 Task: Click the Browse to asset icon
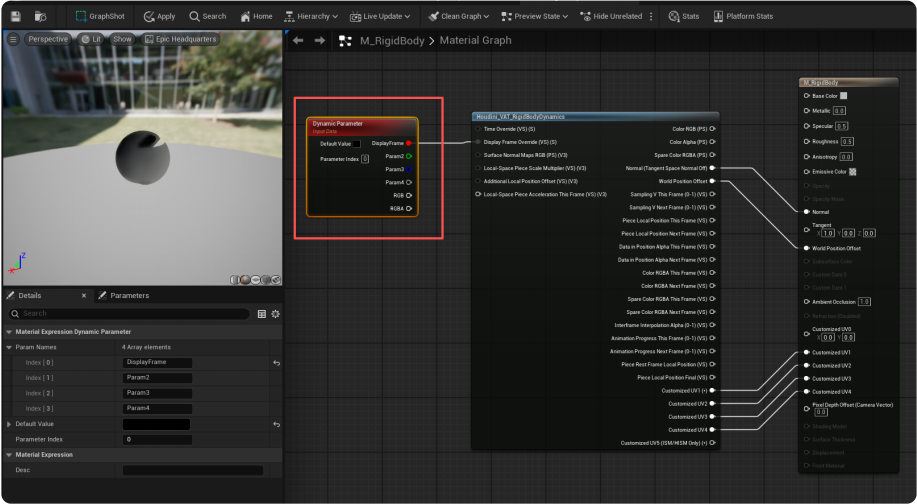(x=41, y=16)
